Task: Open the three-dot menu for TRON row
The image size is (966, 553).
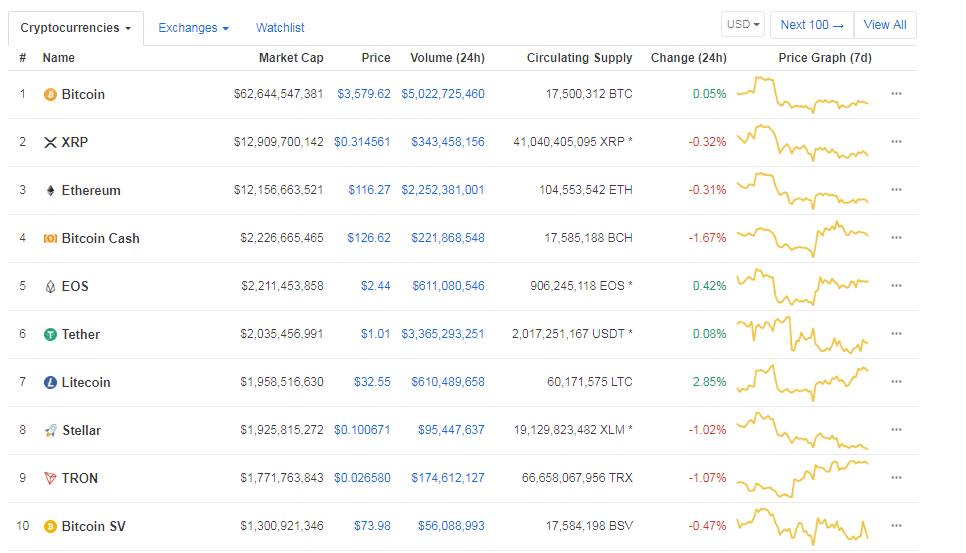Action: pos(896,478)
